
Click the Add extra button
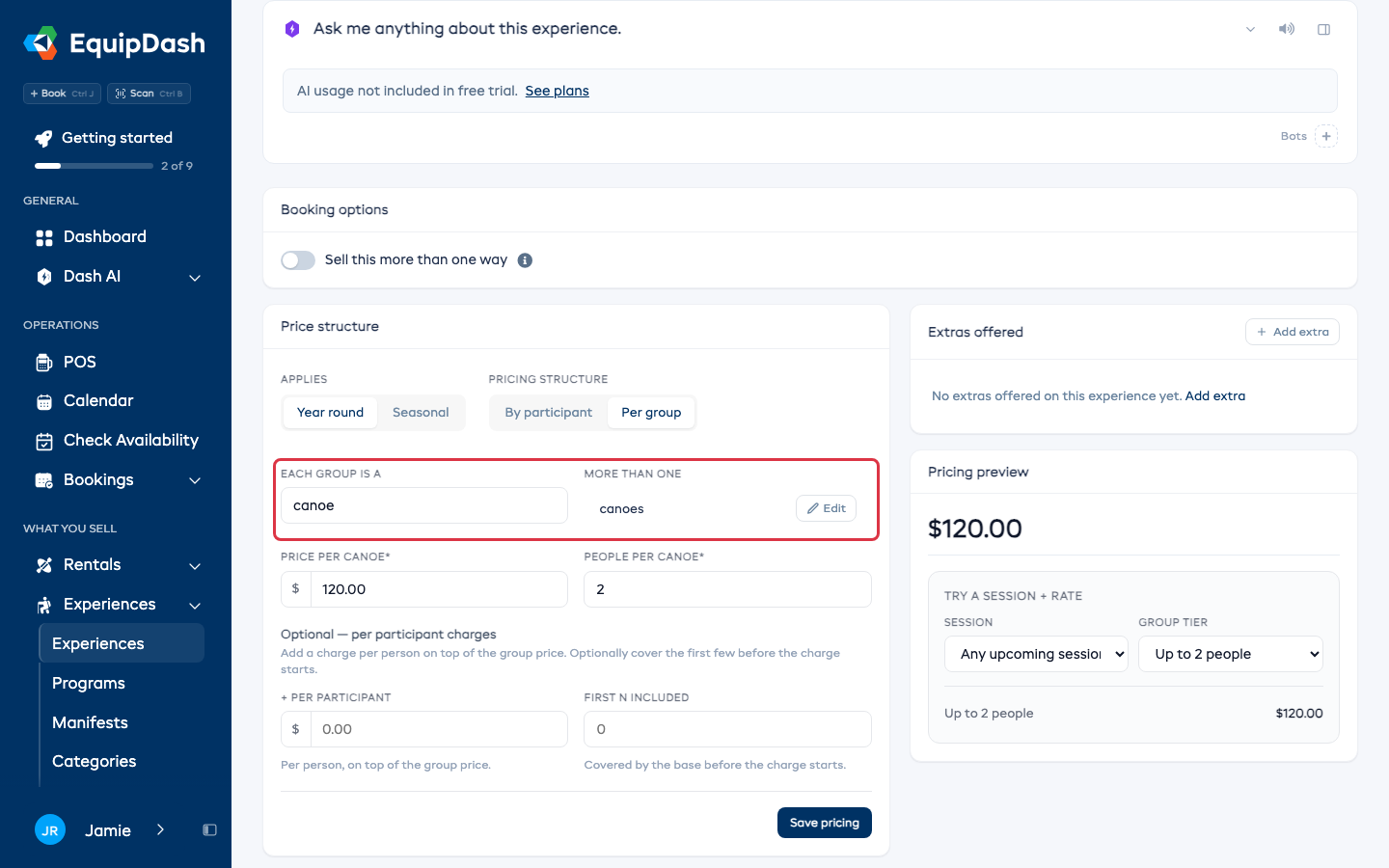coord(1293,332)
